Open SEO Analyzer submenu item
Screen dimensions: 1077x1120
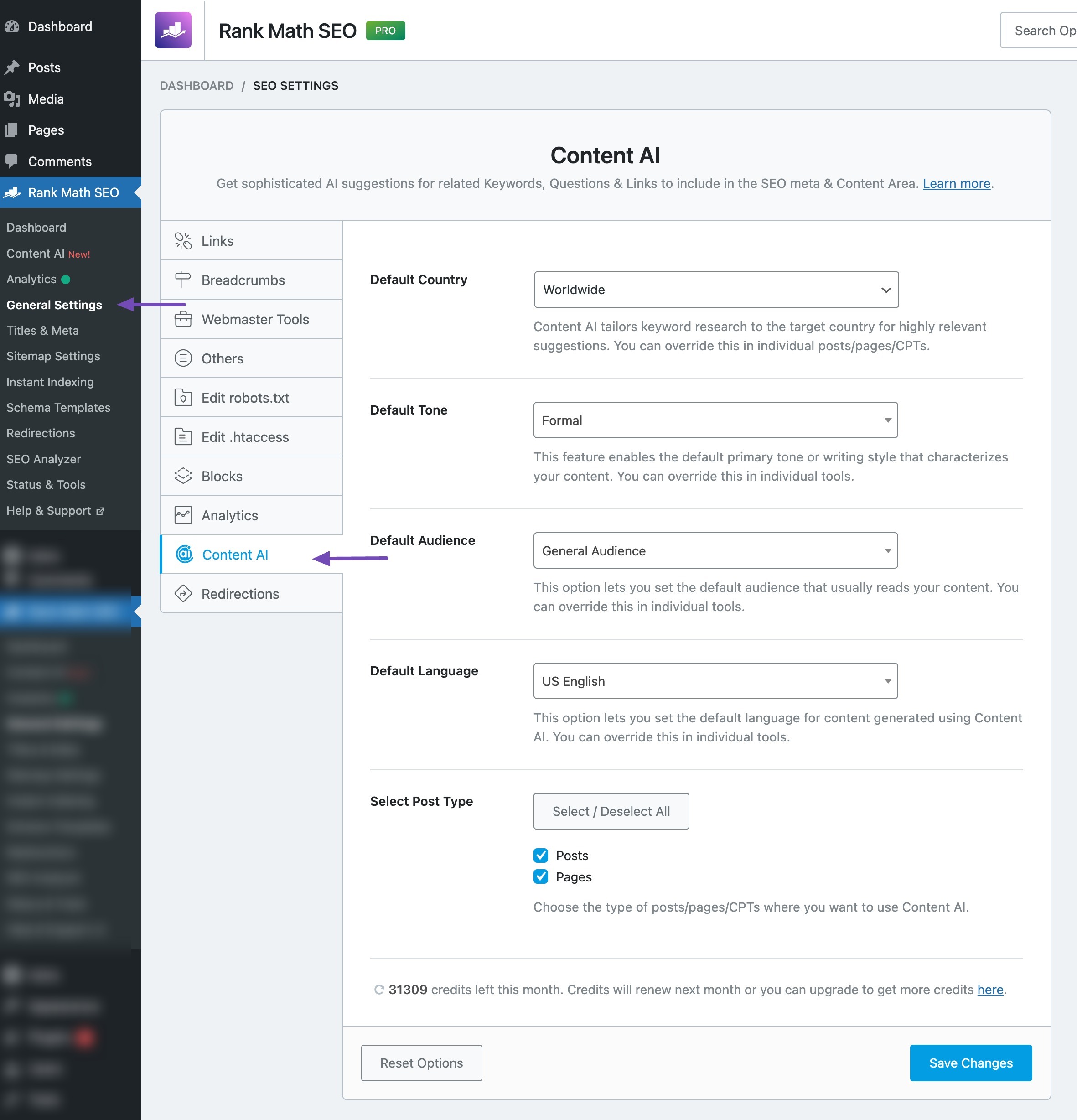click(x=43, y=459)
